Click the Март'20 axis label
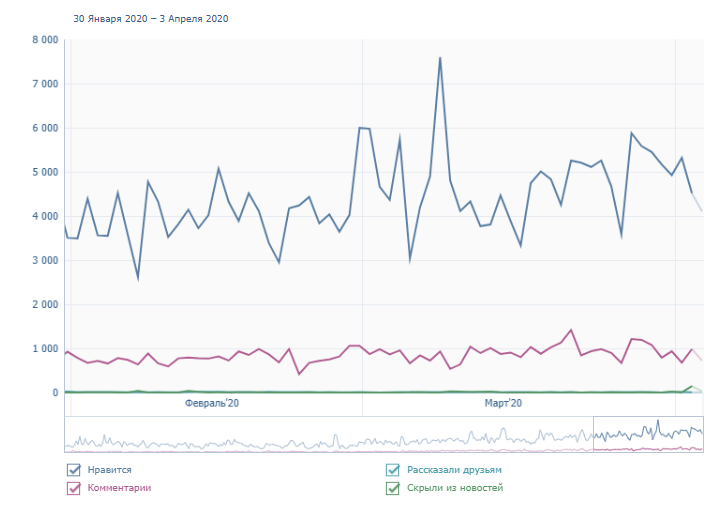727x514 pixels. tap(504, 403)
